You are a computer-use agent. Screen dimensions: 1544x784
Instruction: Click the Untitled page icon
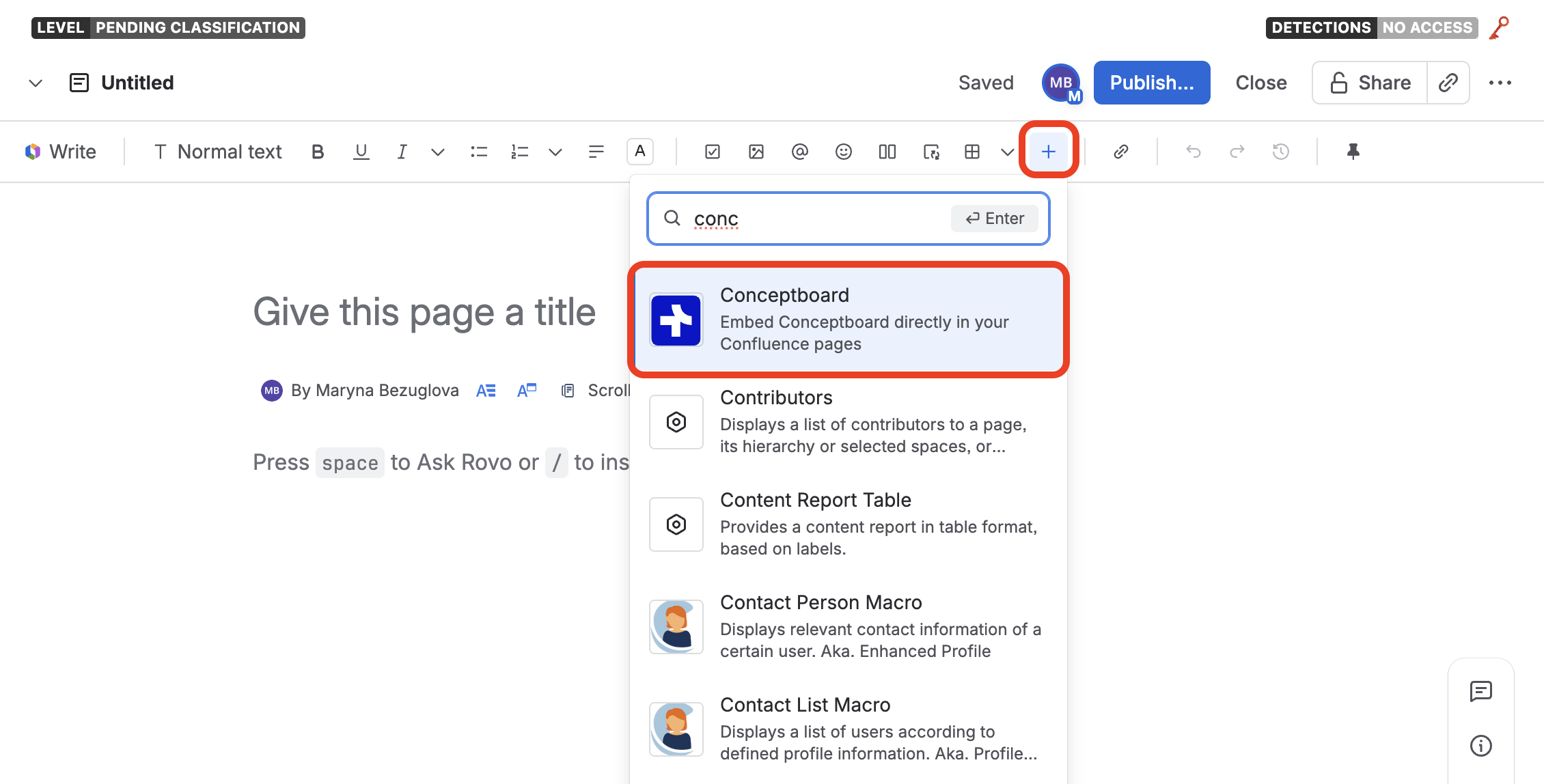pos(79,83)
